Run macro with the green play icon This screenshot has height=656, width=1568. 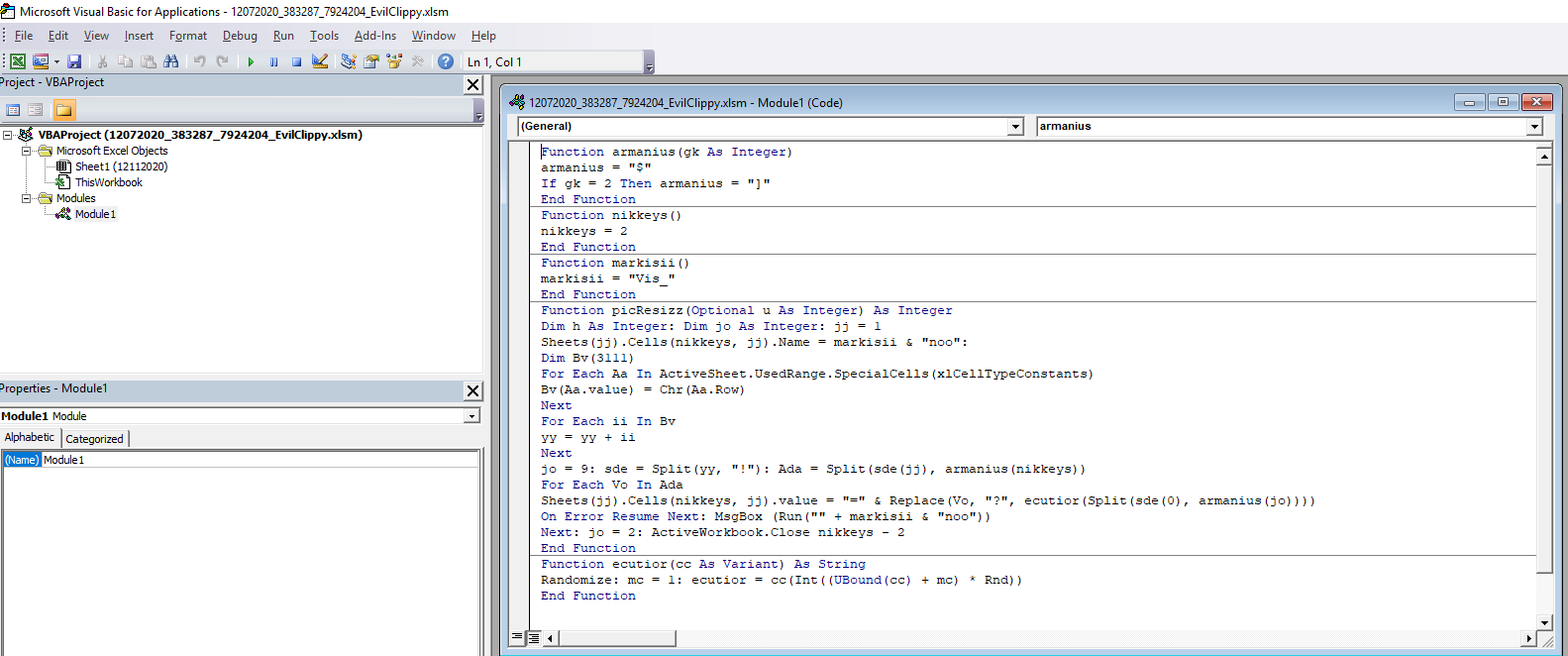[x=251, y=61]
